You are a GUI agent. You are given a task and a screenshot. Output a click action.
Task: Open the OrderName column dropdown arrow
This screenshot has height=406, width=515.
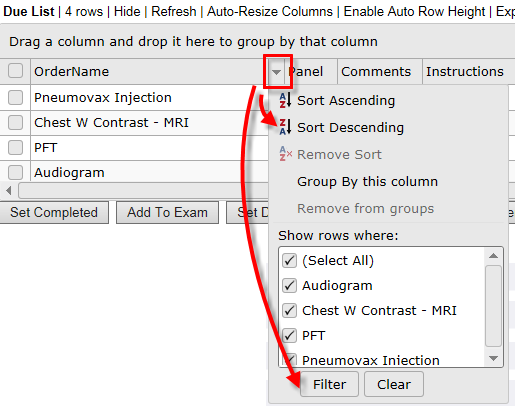tap(276, 72)
